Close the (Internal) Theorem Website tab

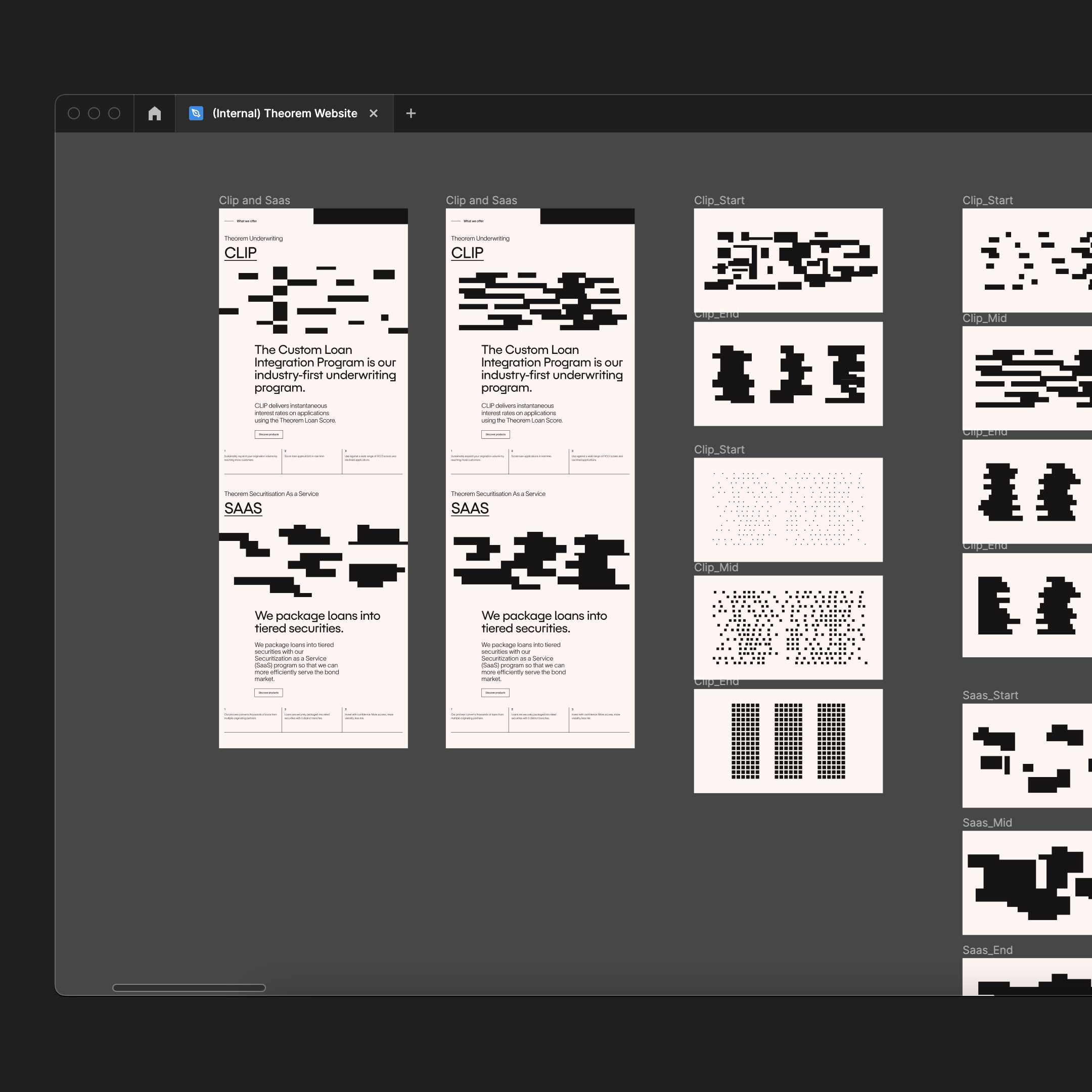(x=374, y=114)
